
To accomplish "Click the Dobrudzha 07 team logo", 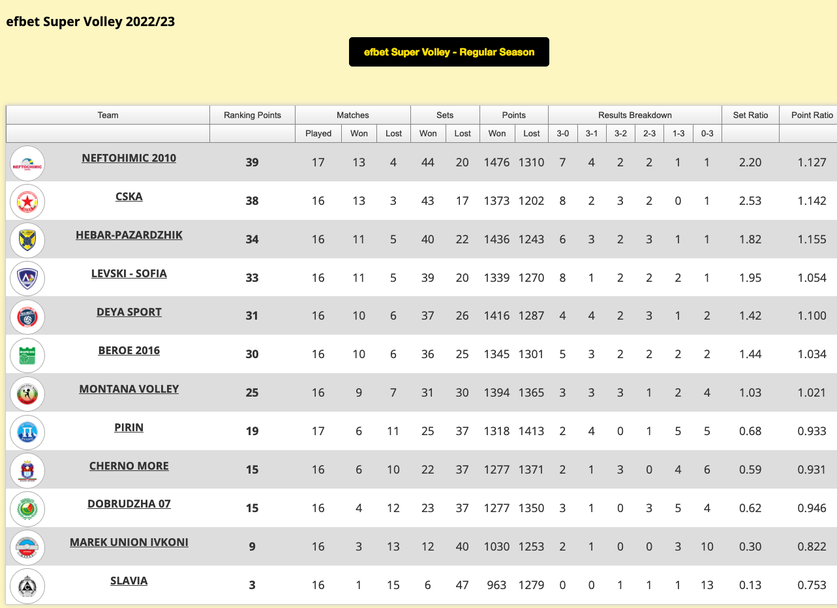I will tap(27, 509).
